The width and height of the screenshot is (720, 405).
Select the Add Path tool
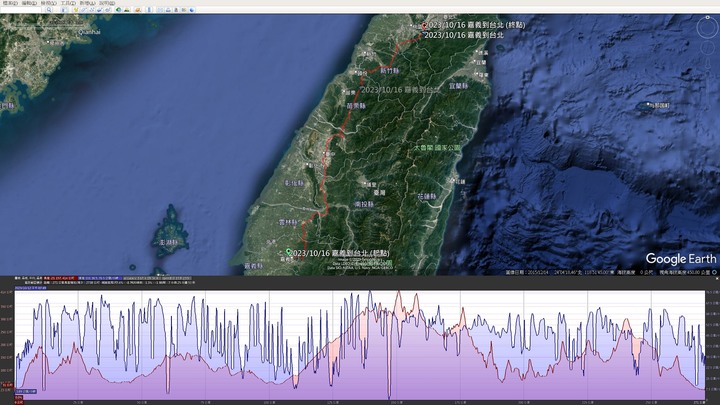pos(91,10)
